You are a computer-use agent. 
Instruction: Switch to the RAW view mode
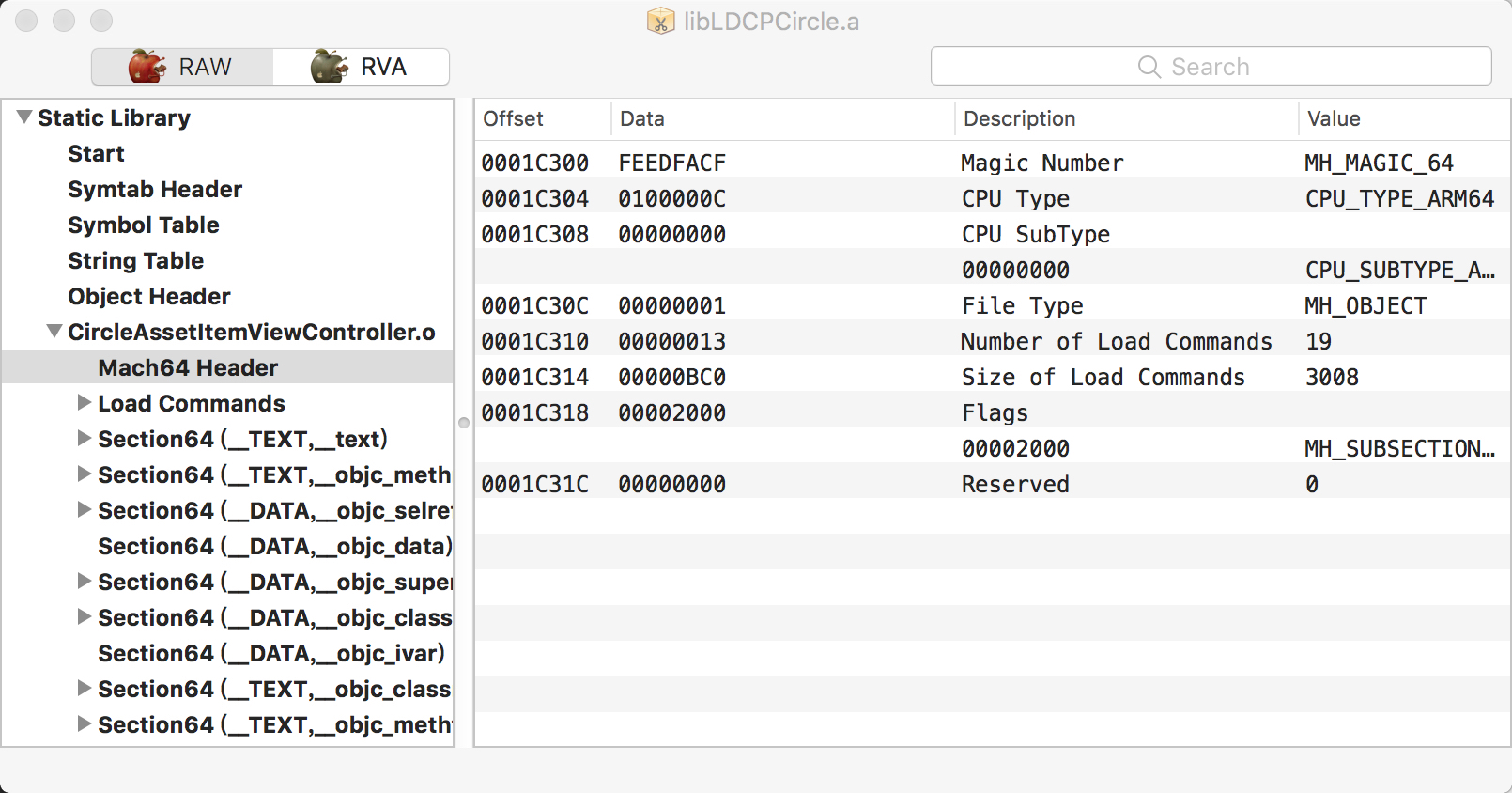182,67
